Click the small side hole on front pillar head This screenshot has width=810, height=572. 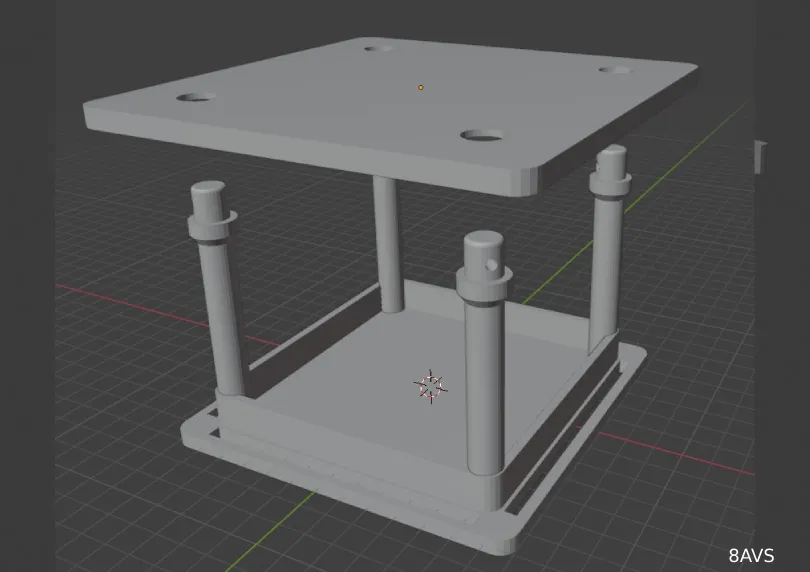tap(492, 265)
